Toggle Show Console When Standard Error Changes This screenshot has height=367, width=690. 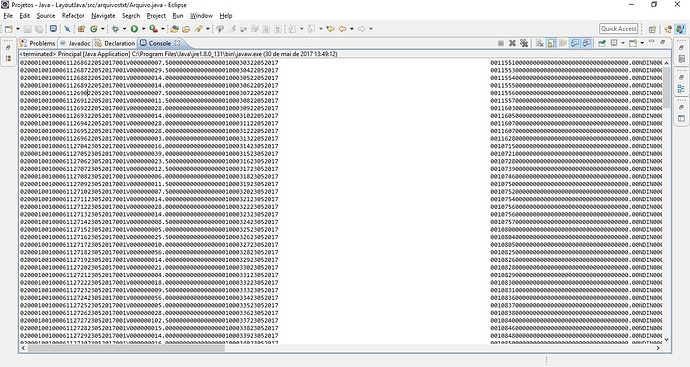click(587, 43)
